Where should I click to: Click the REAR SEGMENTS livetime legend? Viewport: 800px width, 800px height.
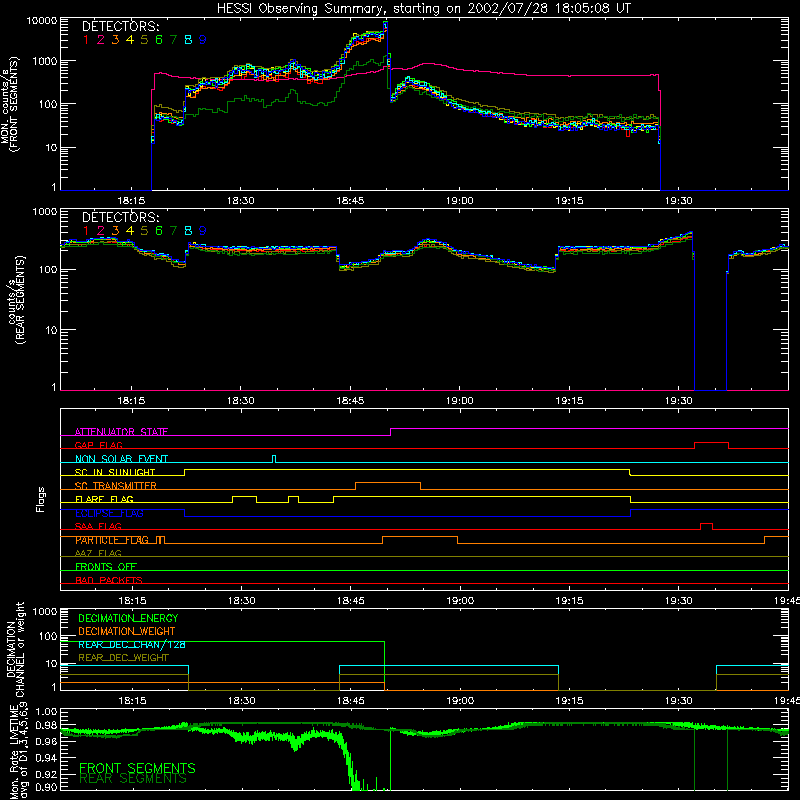coord(134,779)
